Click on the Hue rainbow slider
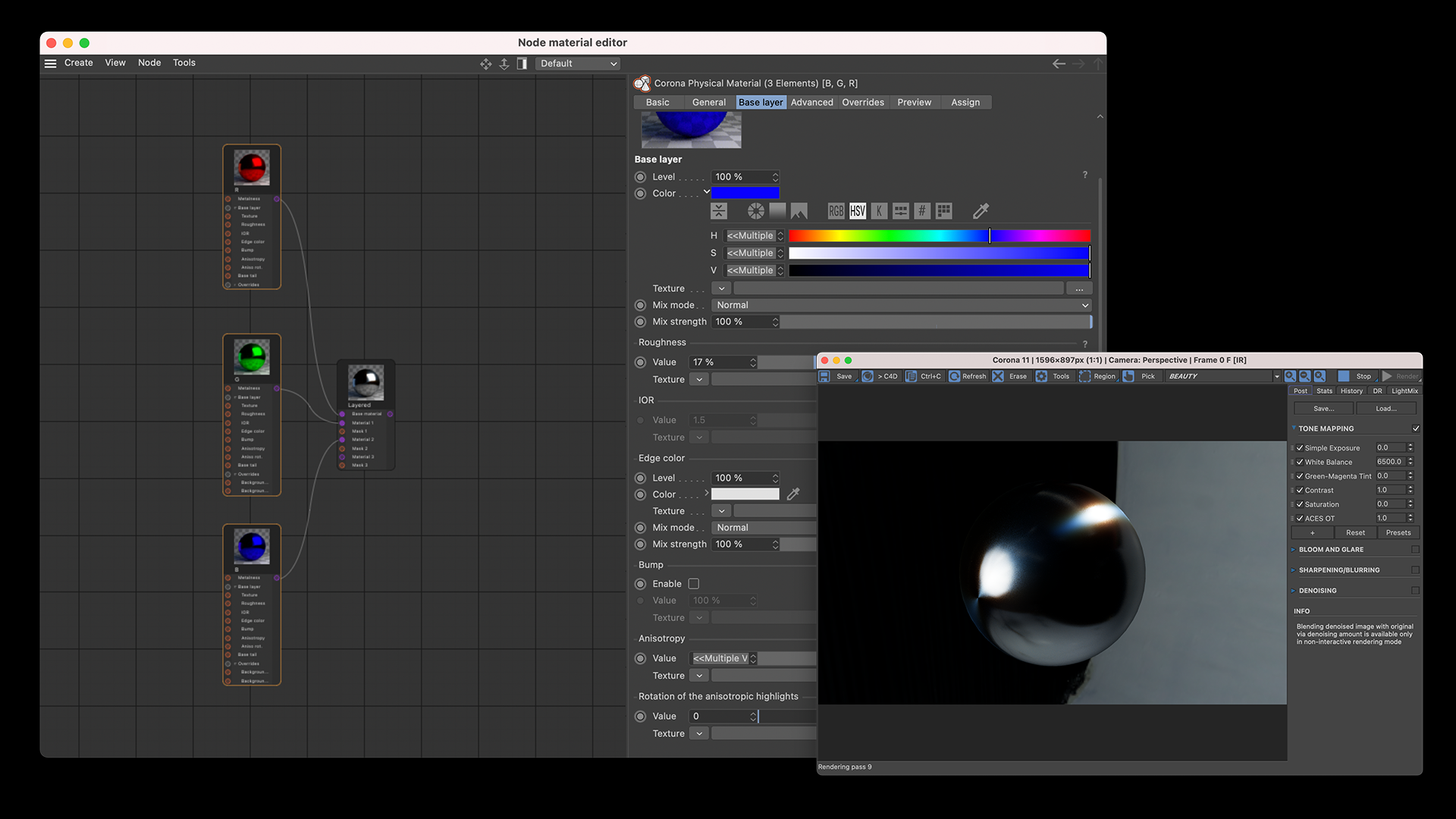The width and height of the screenshot is (1456, 819). tap(940, 236)
